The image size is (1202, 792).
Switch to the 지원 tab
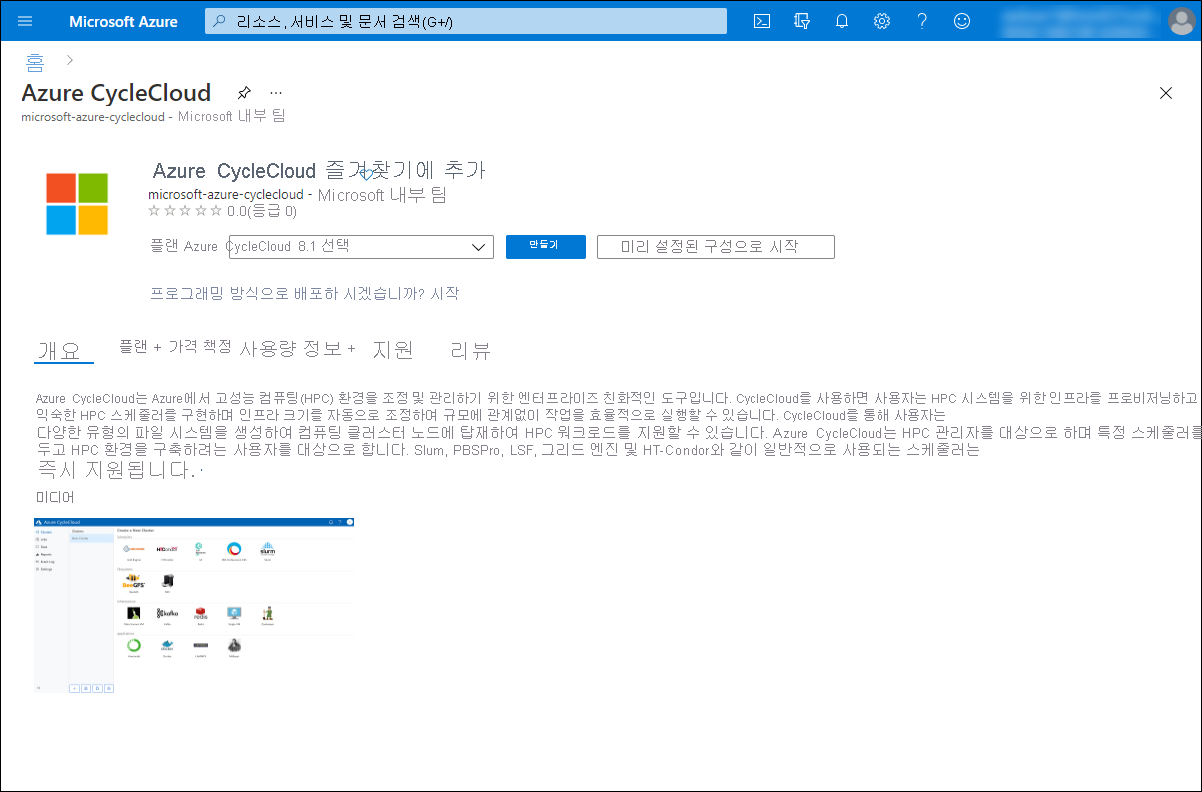393,349
